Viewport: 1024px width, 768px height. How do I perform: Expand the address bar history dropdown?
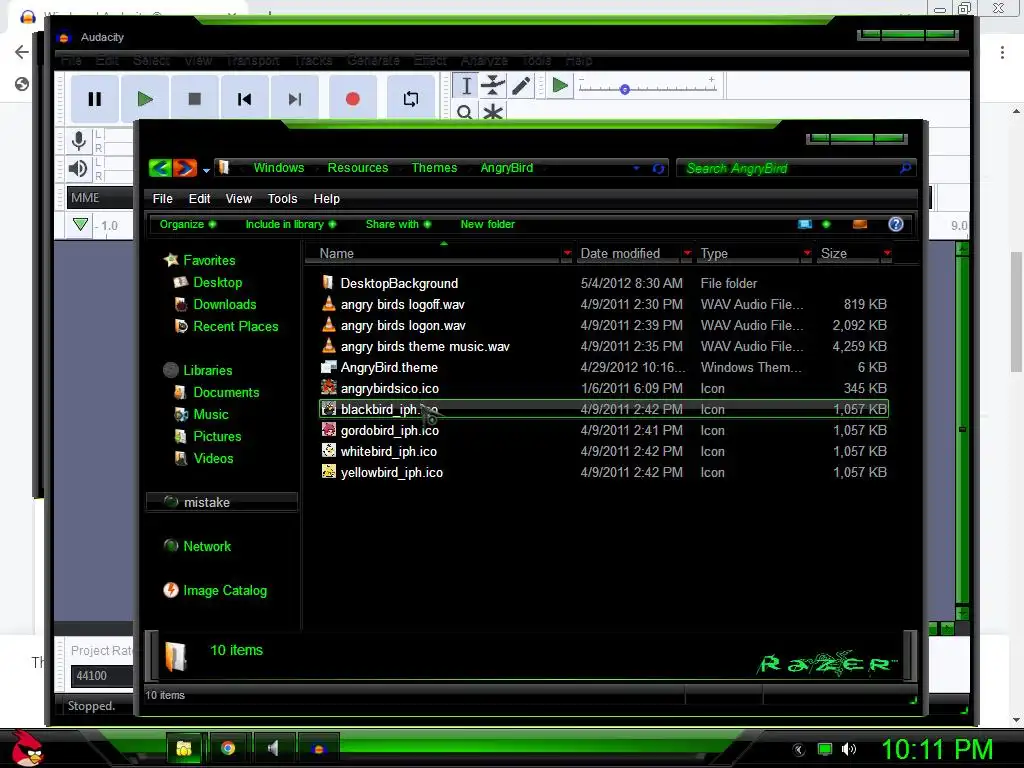[x=636, y=168]
